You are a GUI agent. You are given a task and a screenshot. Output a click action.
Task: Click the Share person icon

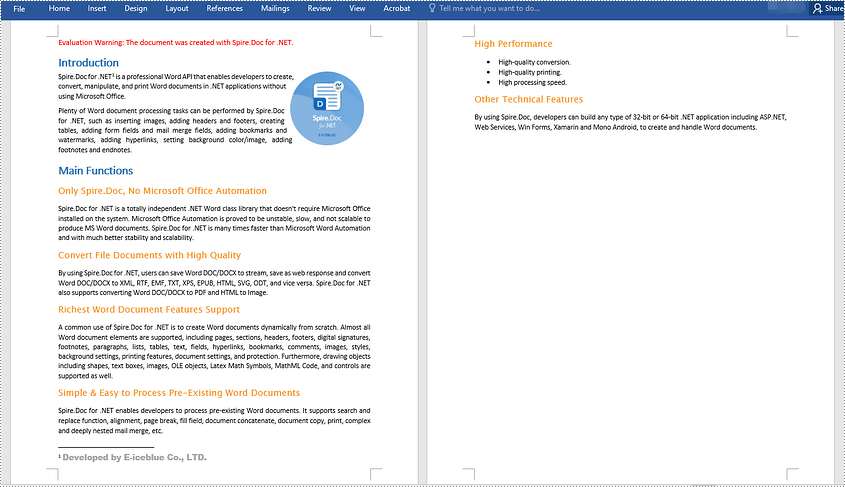817,9
